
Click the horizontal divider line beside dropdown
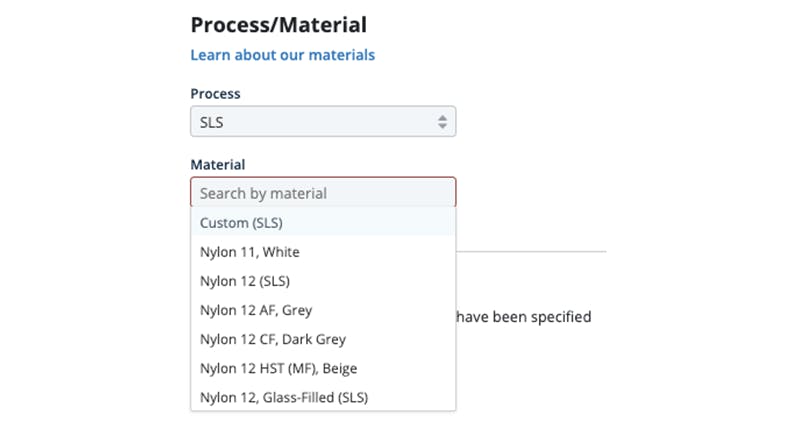pyautogui.click(x=530, y=252)
